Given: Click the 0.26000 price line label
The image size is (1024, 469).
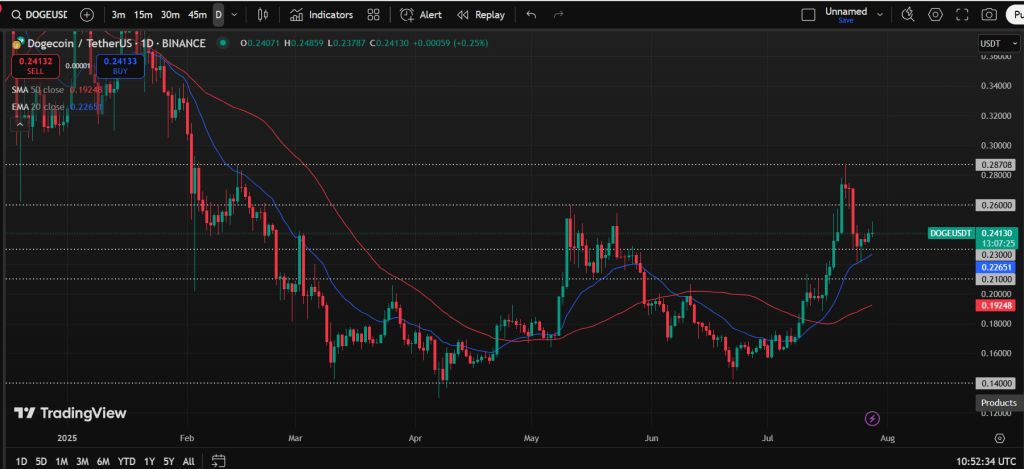Looking at the screenshot, I should click(x=995, y=205).
